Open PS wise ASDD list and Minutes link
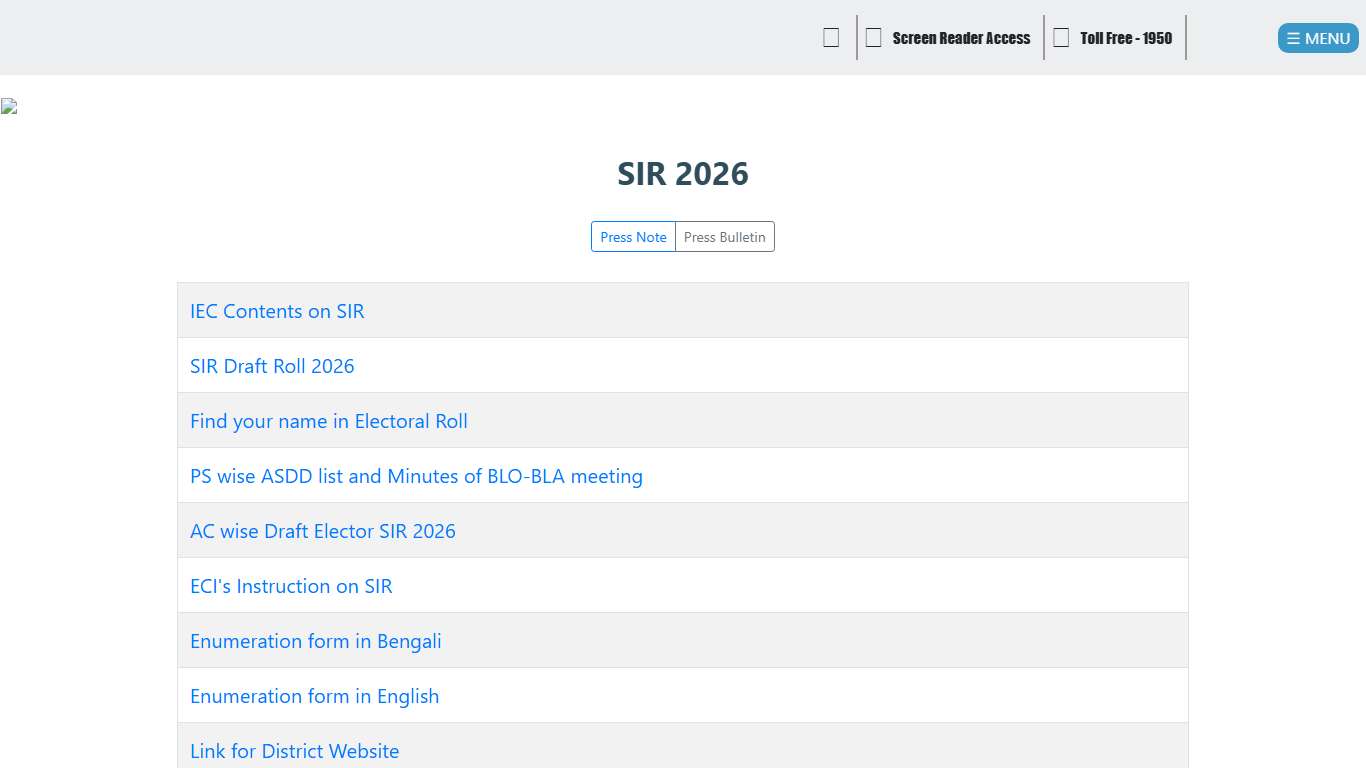 416,476
